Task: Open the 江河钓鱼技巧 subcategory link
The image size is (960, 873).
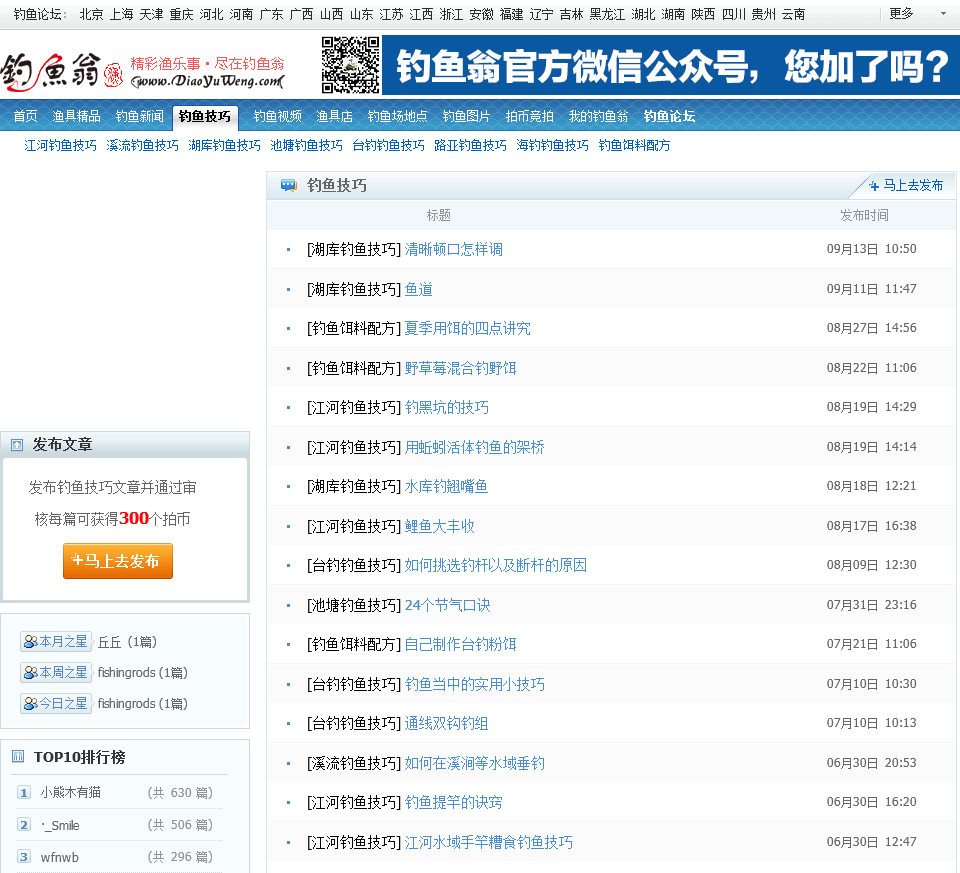Action: pos(61,146)
